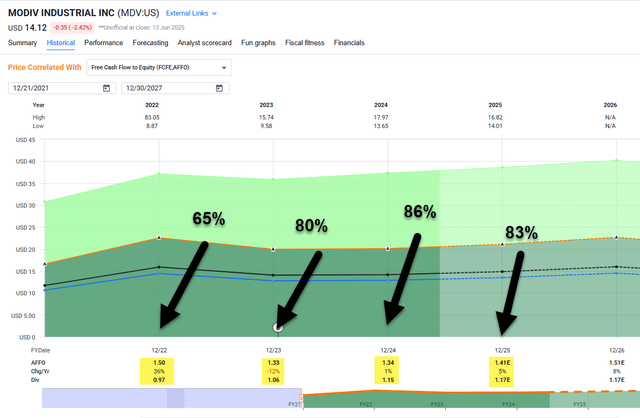Click the white circular marker at 12/23 axis
The height and width of the screenshot is (418, 640).
click(x=278, y=327)
